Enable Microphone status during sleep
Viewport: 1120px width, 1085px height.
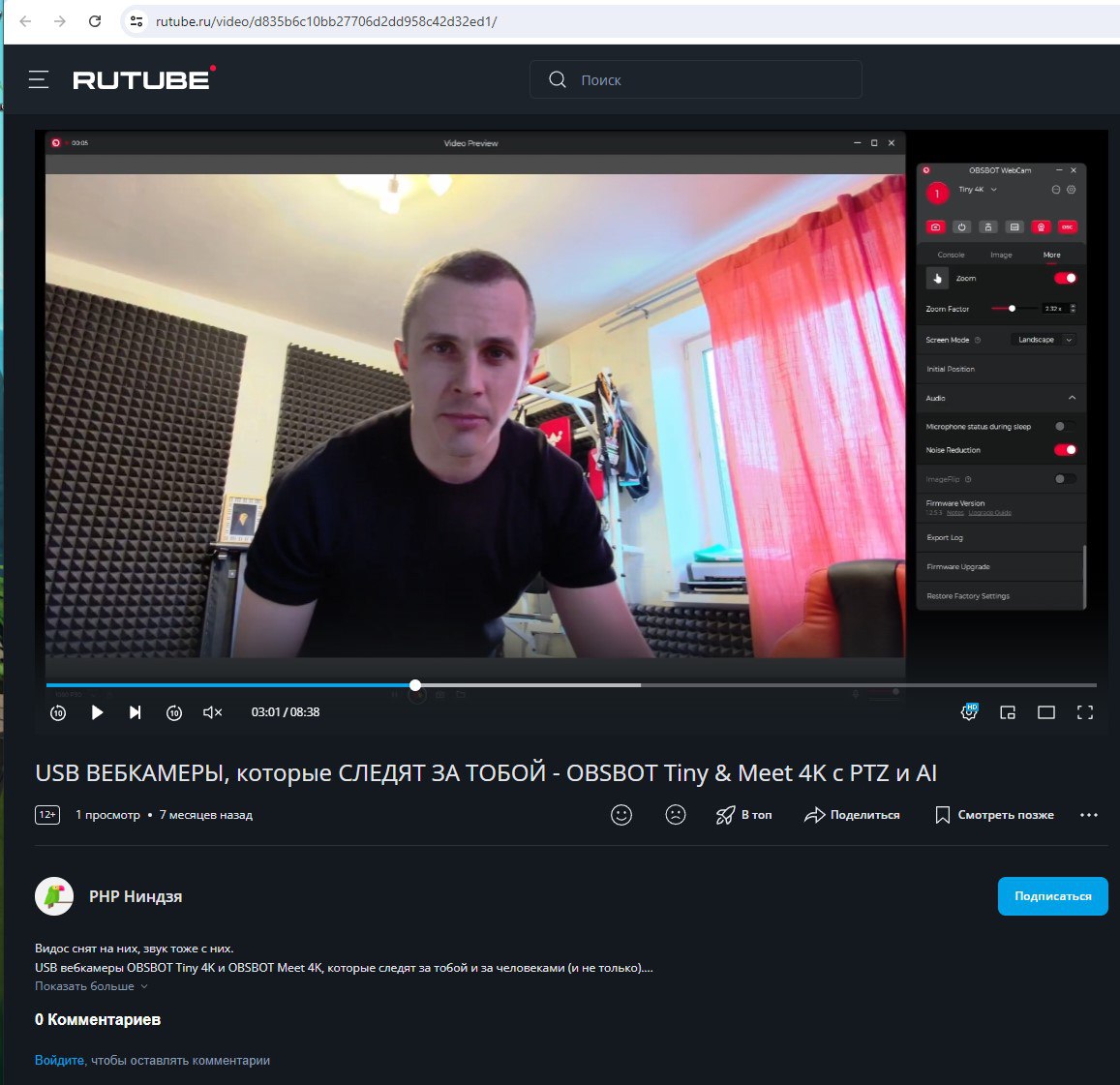coord(1065,425)
